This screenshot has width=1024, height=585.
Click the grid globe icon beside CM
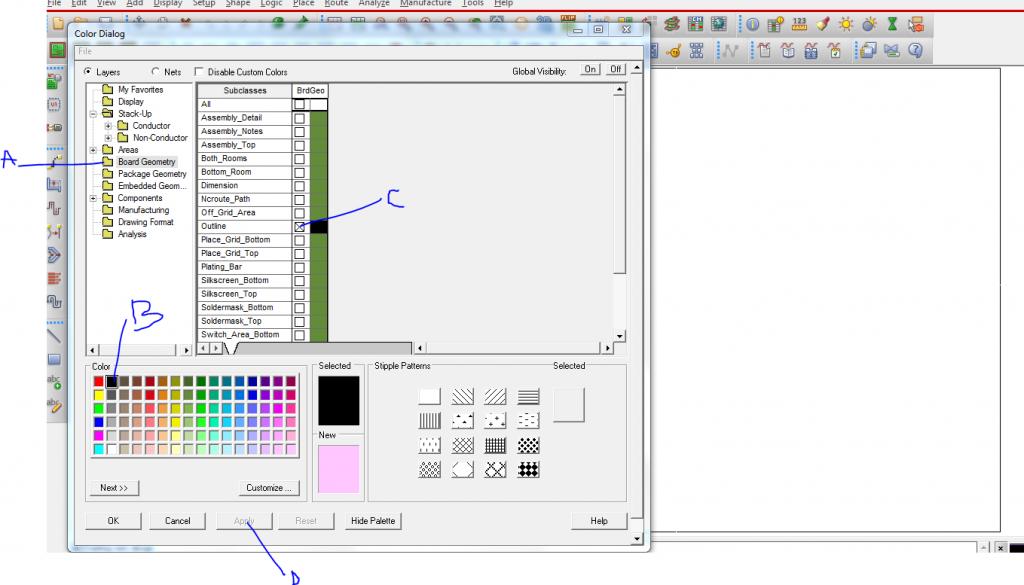[x=718, y=25]
